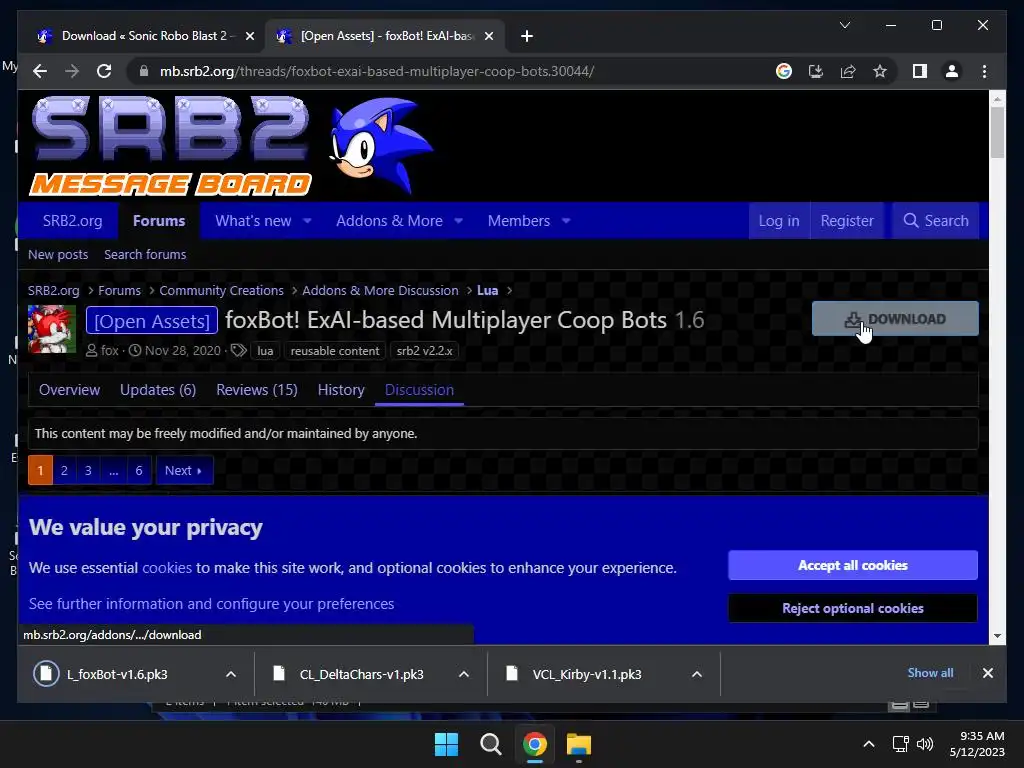Click the [Open Assets] prefix label

pyautogui.click(x=152, y=321)
